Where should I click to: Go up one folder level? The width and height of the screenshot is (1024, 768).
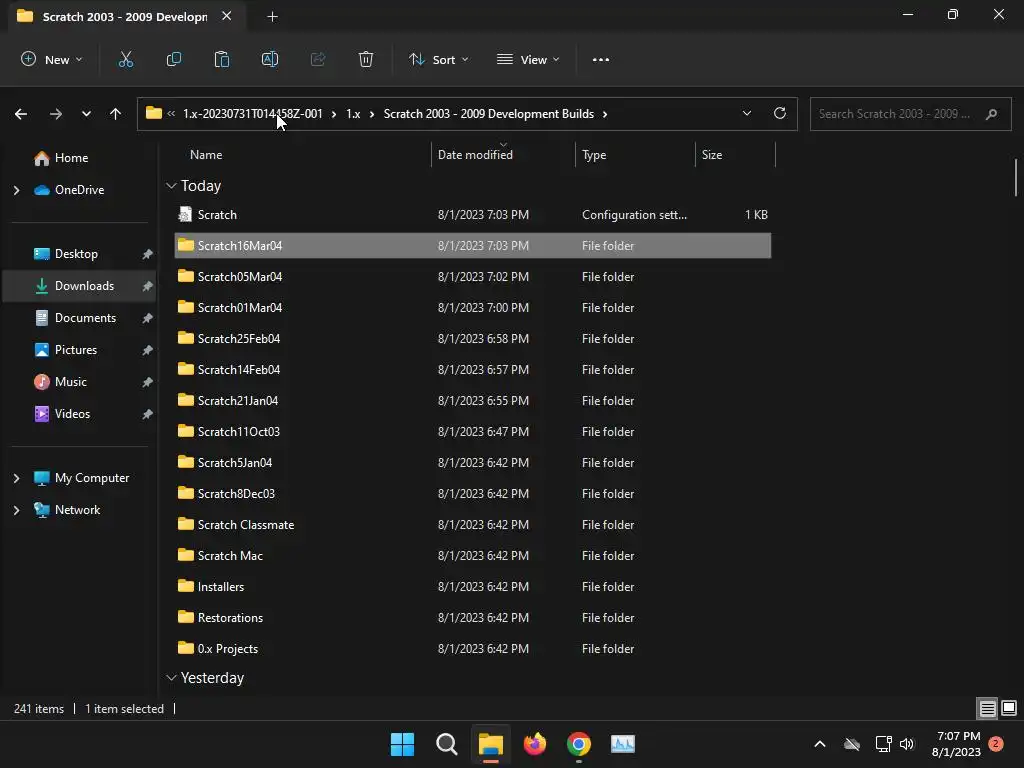[116, 114]
